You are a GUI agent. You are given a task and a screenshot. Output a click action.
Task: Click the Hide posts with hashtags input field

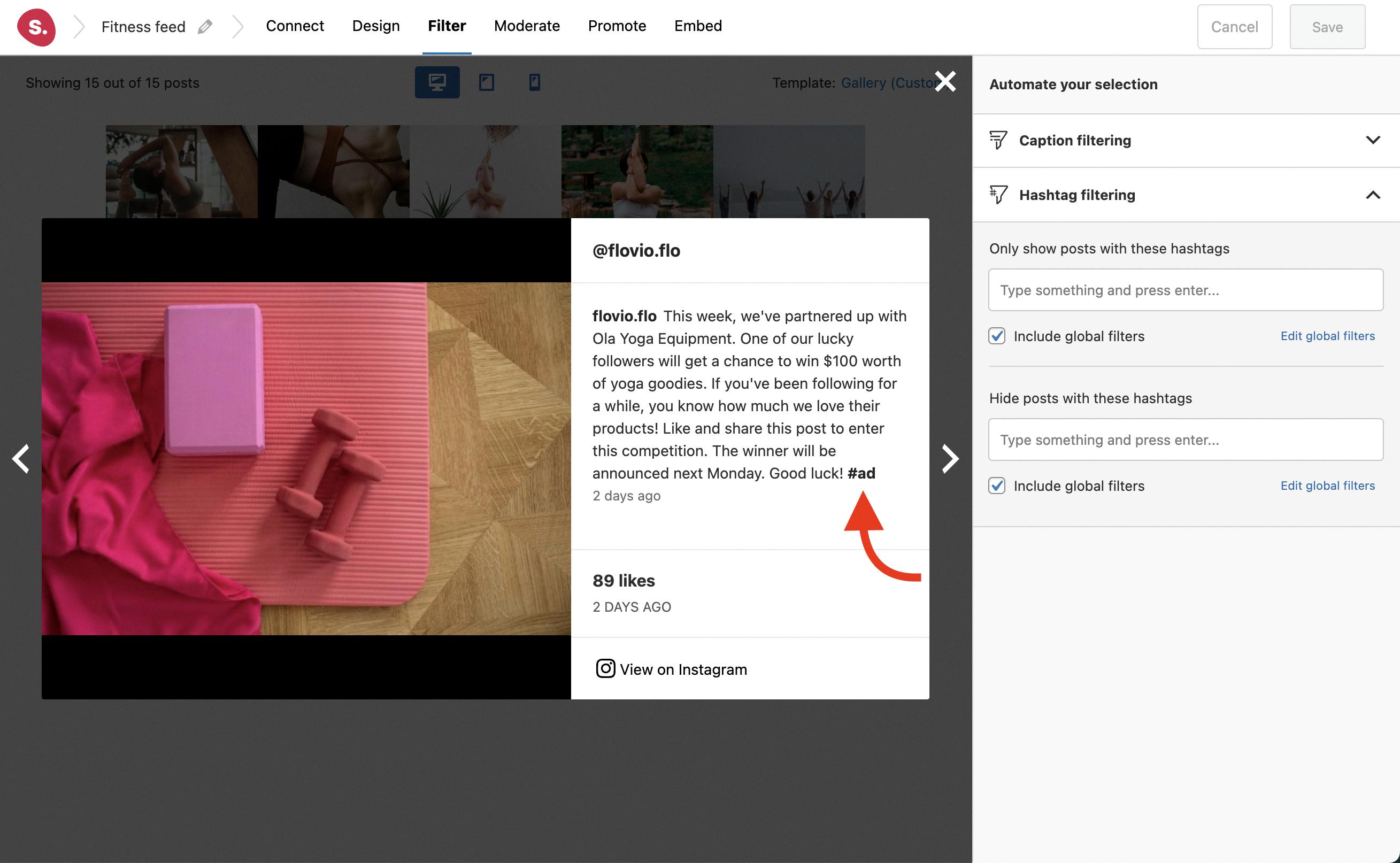click(x=1185, y=440)
